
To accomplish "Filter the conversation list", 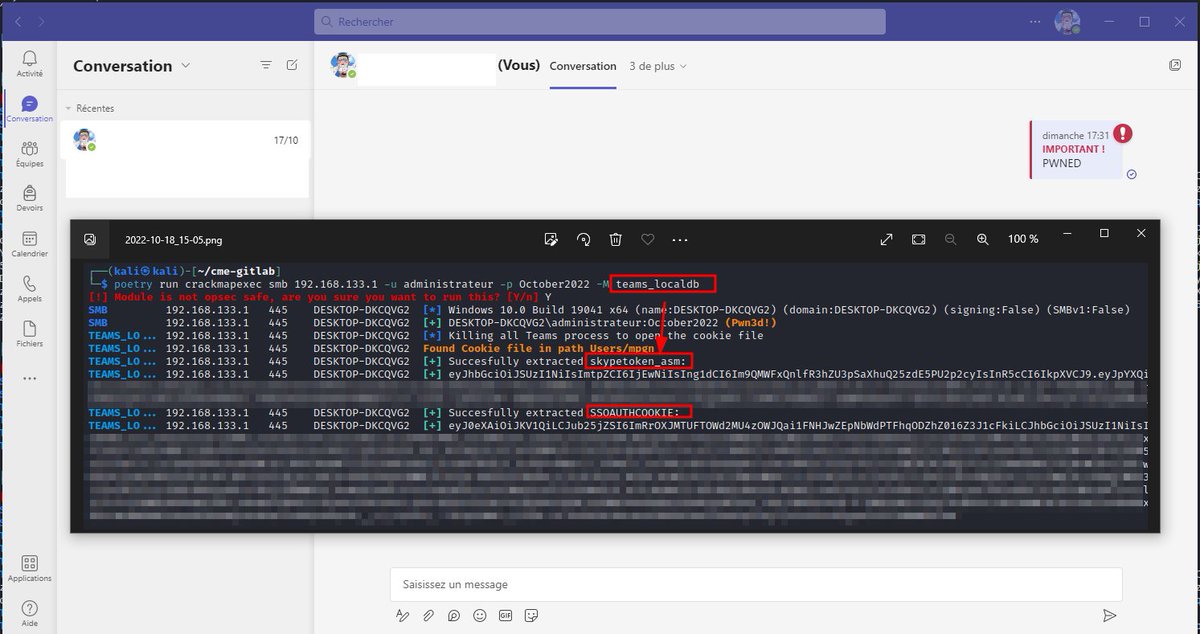I will (266, 65).
